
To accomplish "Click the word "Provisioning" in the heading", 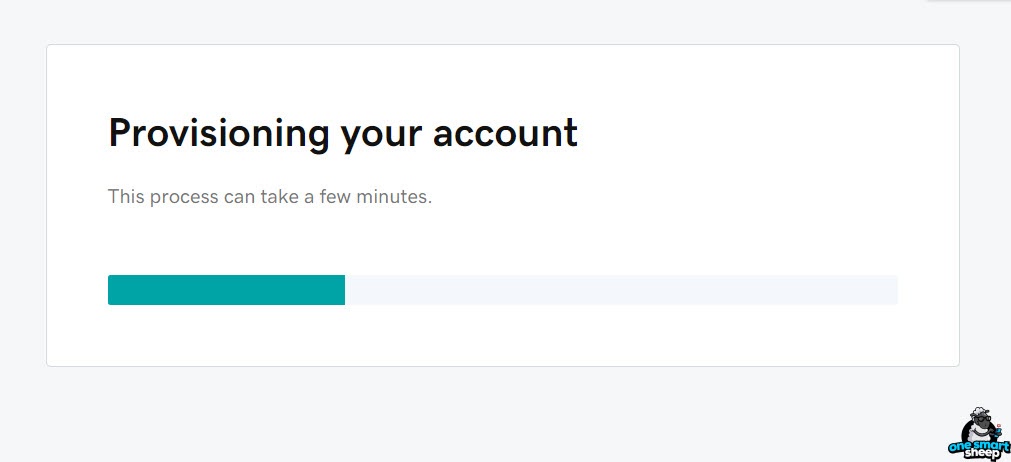I will (x=219, y=133).
